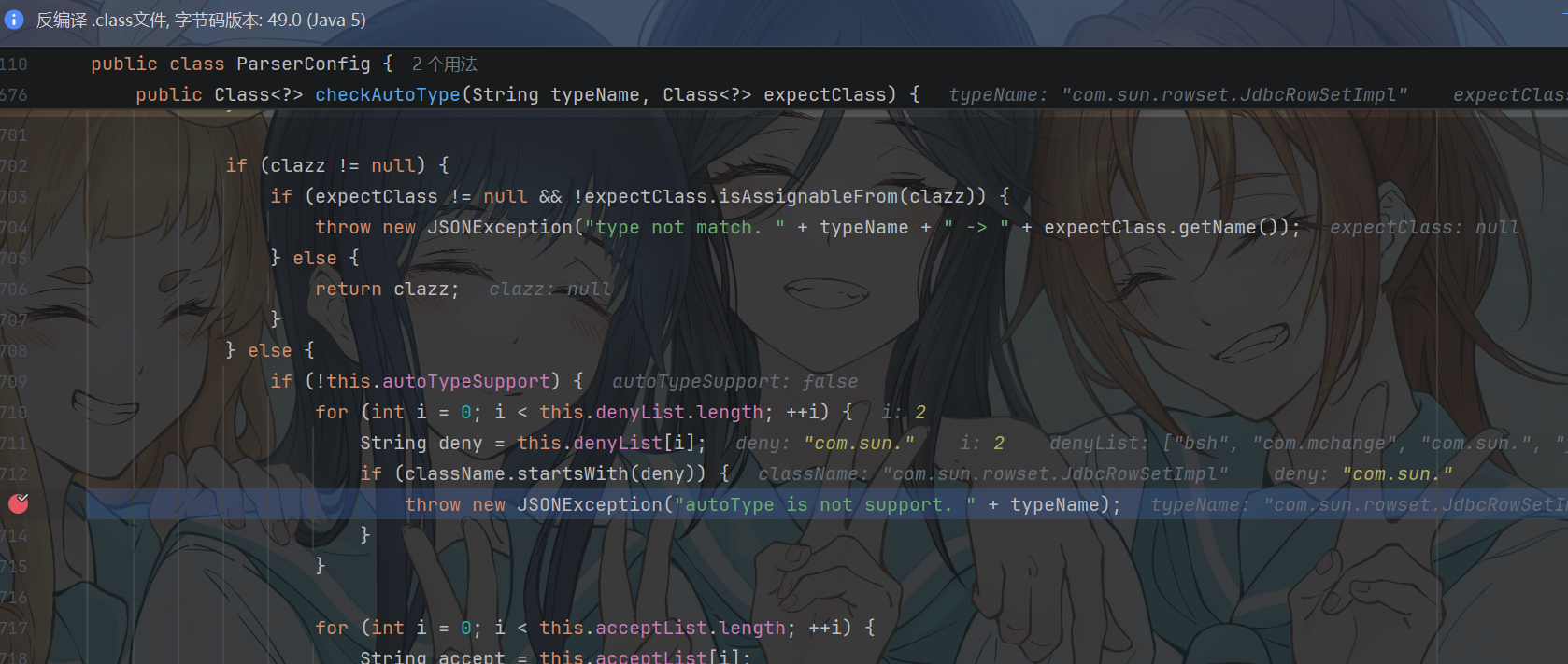This screenshot has width=1568, height=664.
Task: Click the 'return clazz;' statement
Action: (x=388, y=289)
